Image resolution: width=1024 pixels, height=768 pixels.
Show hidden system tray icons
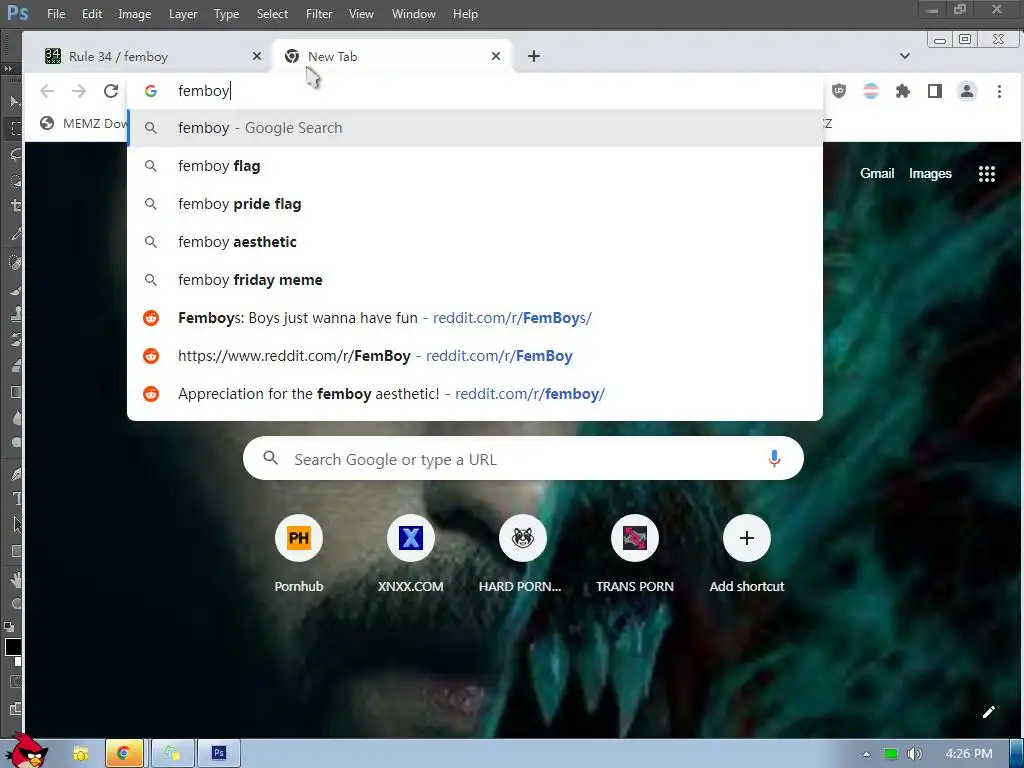coord(866,754)
